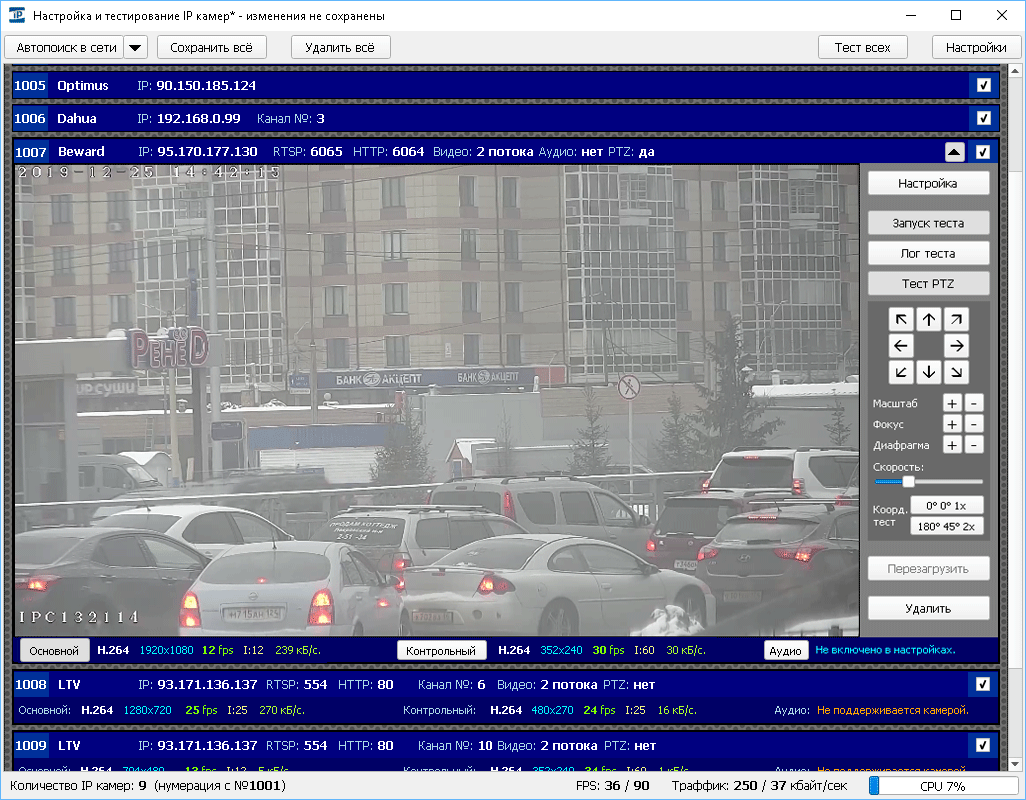Click 352x240 control stream resolution under video

(561, 650)
